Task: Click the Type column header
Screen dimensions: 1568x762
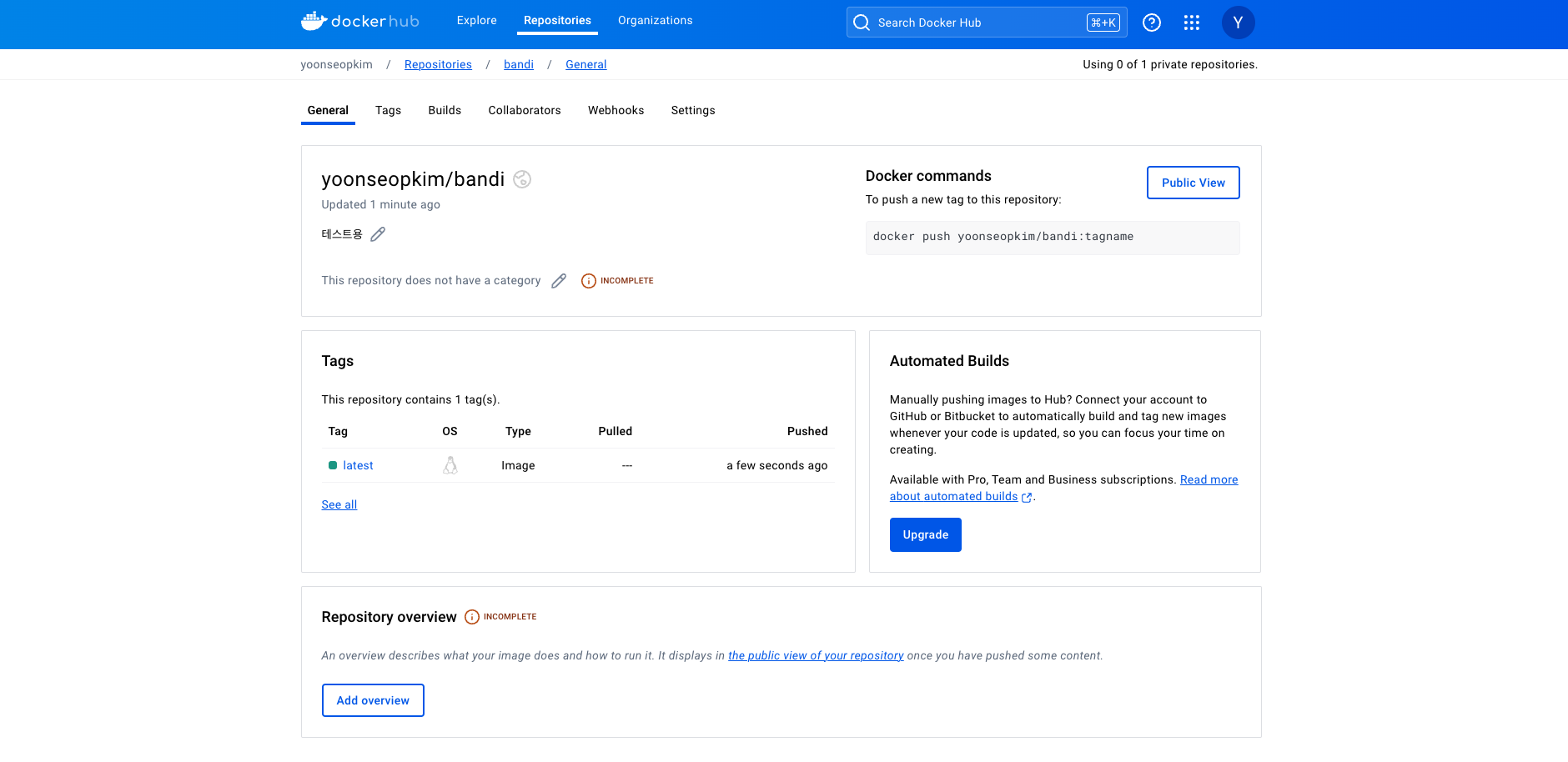Action: 518,431
